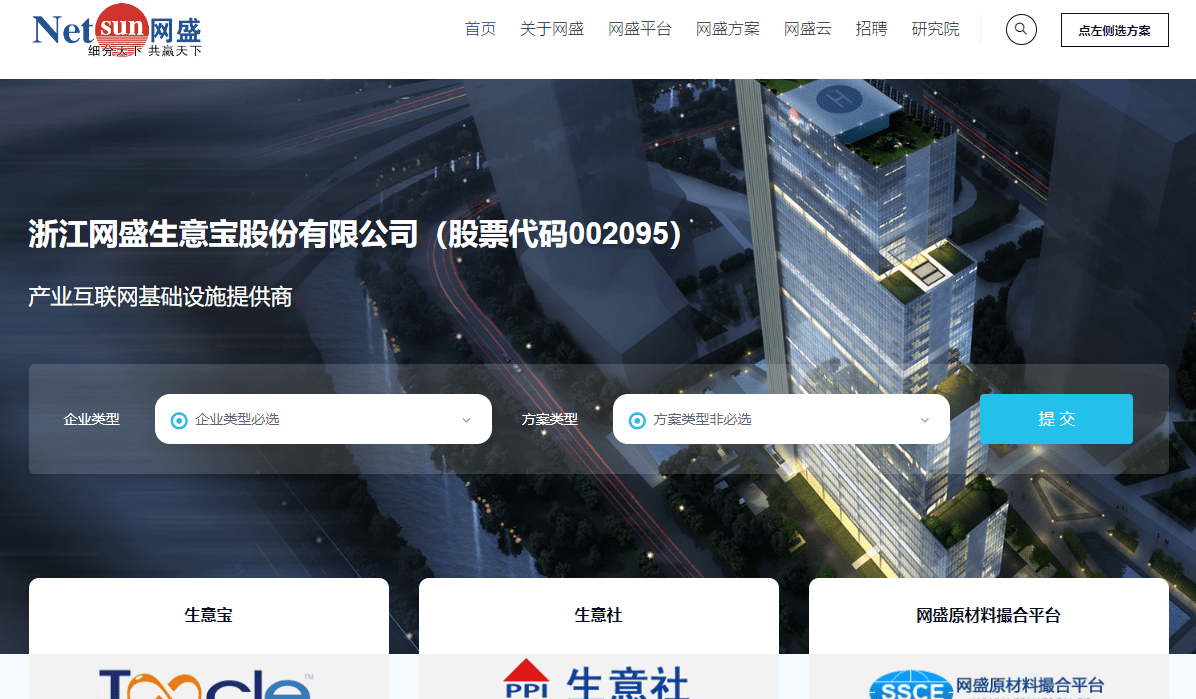The width and height of the screenshot is (1196, 699).
Task: Switch to the 网盛云 navigation item
Action: [x=808, y=29]
